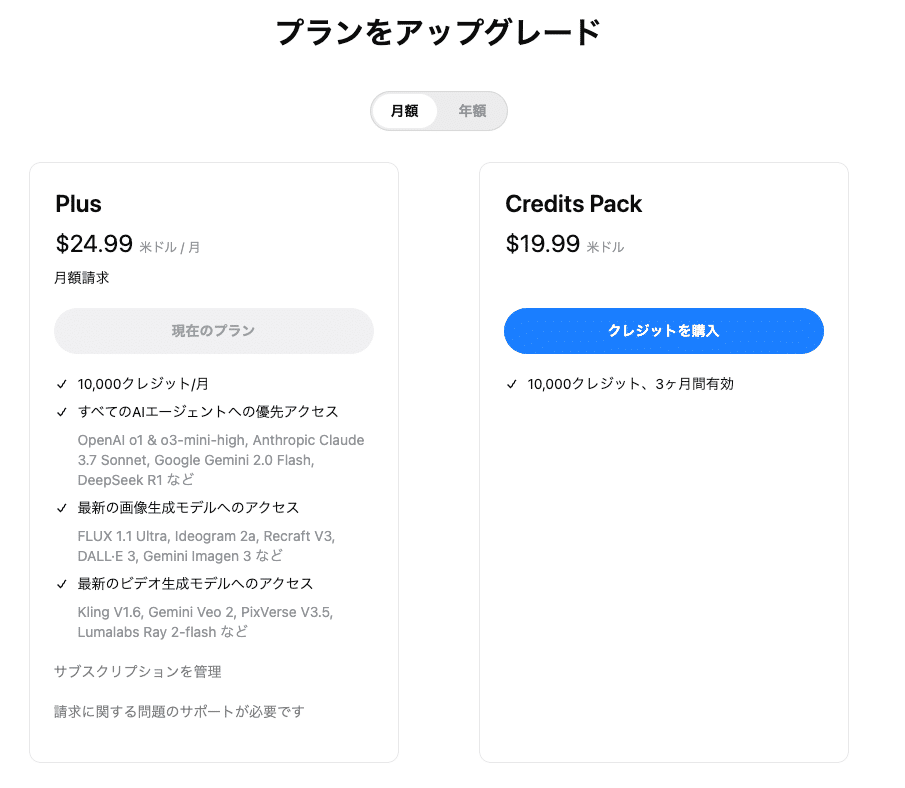Click the AI agent list starting with OpenAI o1
The image size is (905, 788).
[220, 460]
